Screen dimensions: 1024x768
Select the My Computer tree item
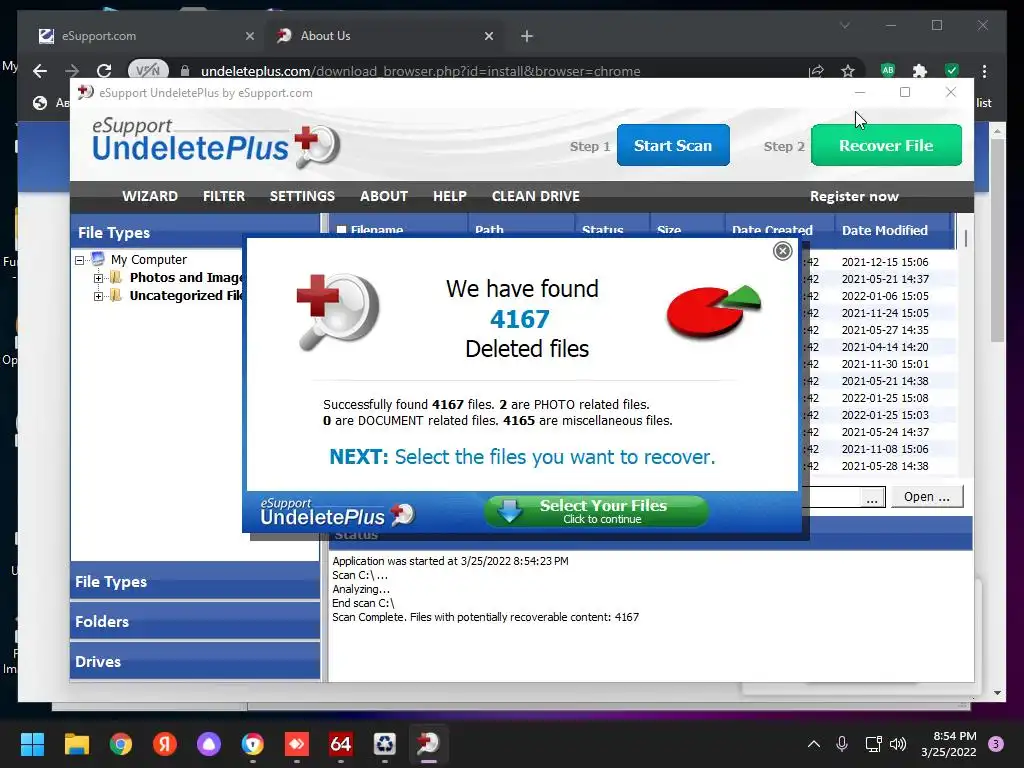148,259
